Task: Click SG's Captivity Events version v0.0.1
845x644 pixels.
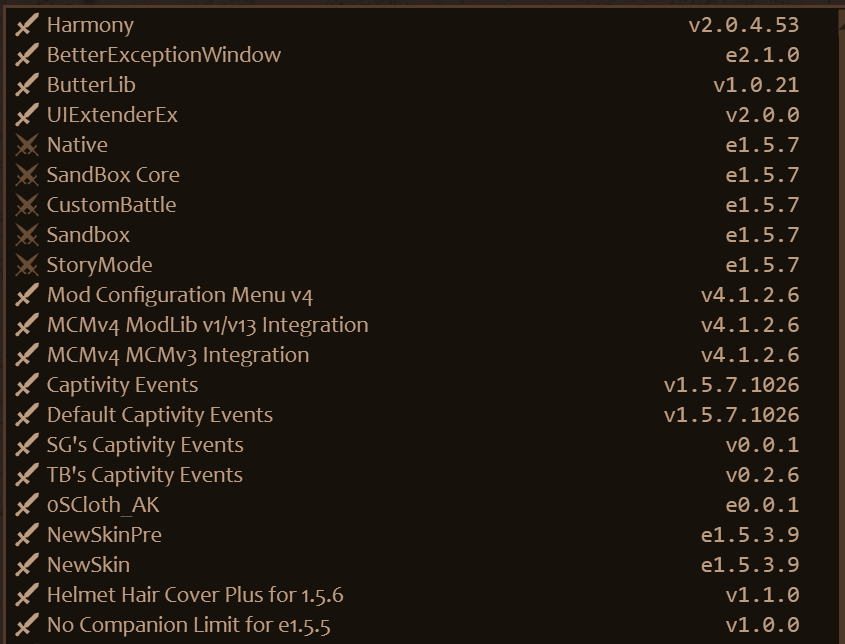Action: (763, 445)
